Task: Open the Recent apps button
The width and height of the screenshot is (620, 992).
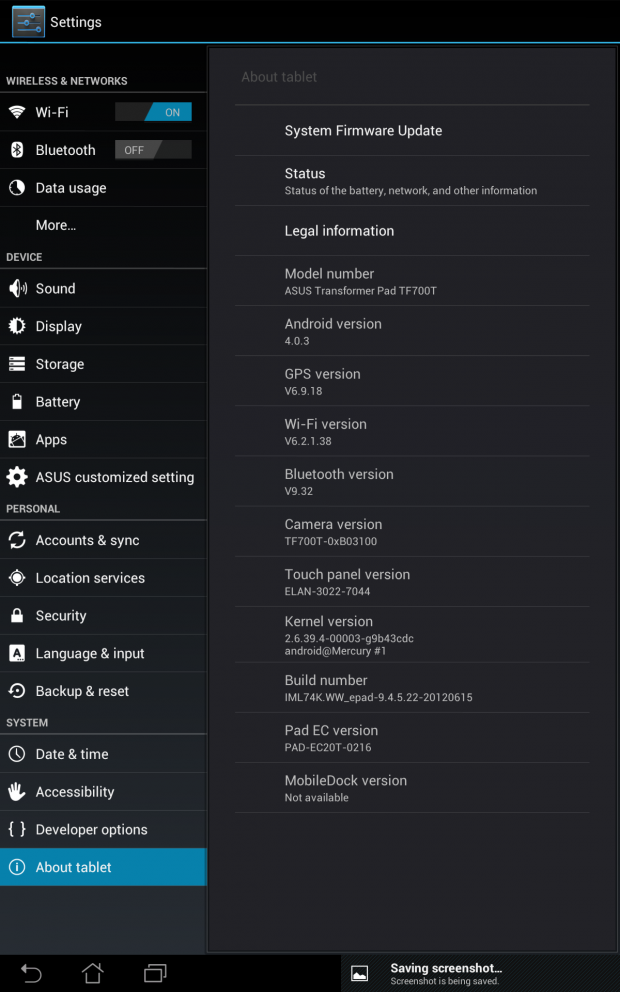Action: 155,973
